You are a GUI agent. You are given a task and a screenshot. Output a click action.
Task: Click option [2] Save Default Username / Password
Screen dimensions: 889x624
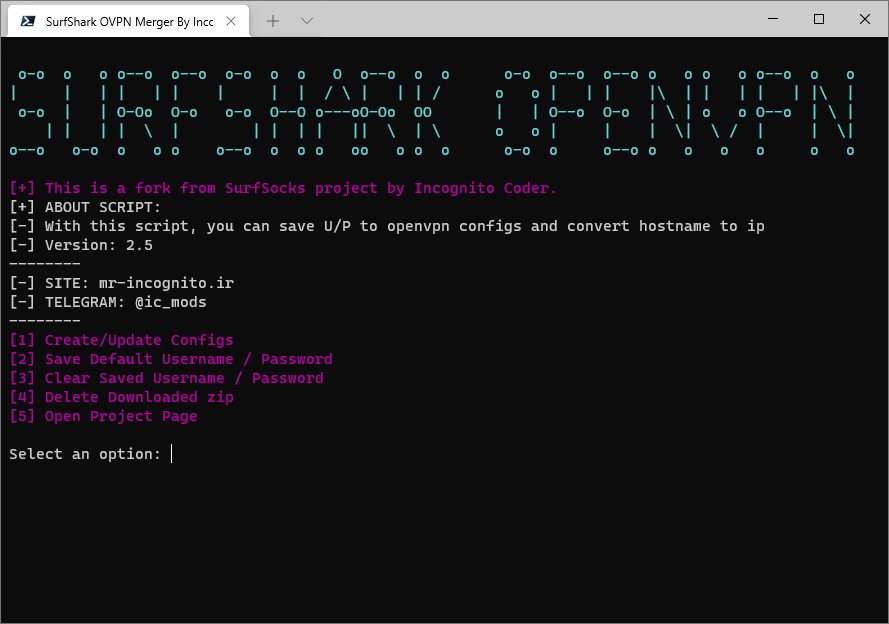tap(171, 359)
